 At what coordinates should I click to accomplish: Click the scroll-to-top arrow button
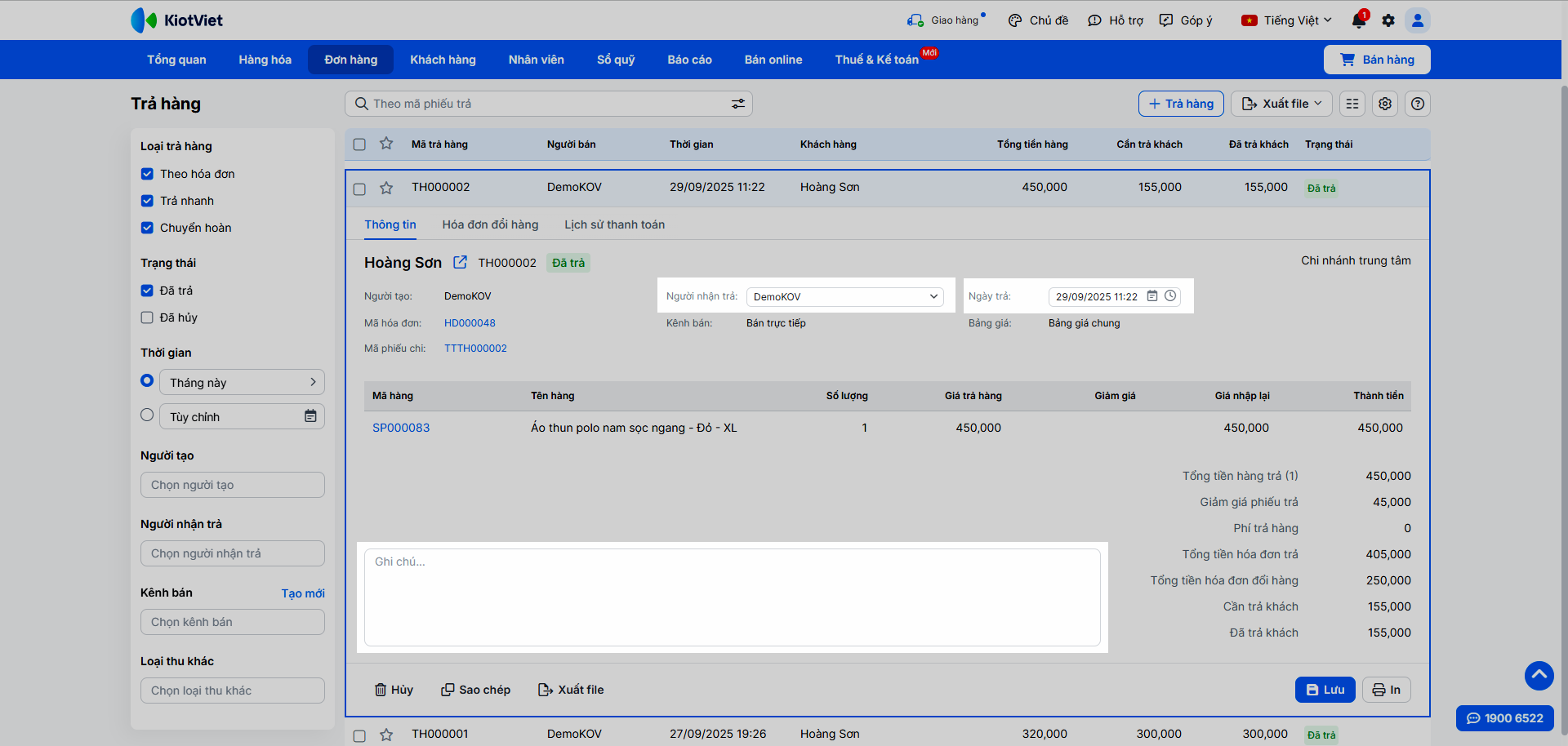point(1539,676)
